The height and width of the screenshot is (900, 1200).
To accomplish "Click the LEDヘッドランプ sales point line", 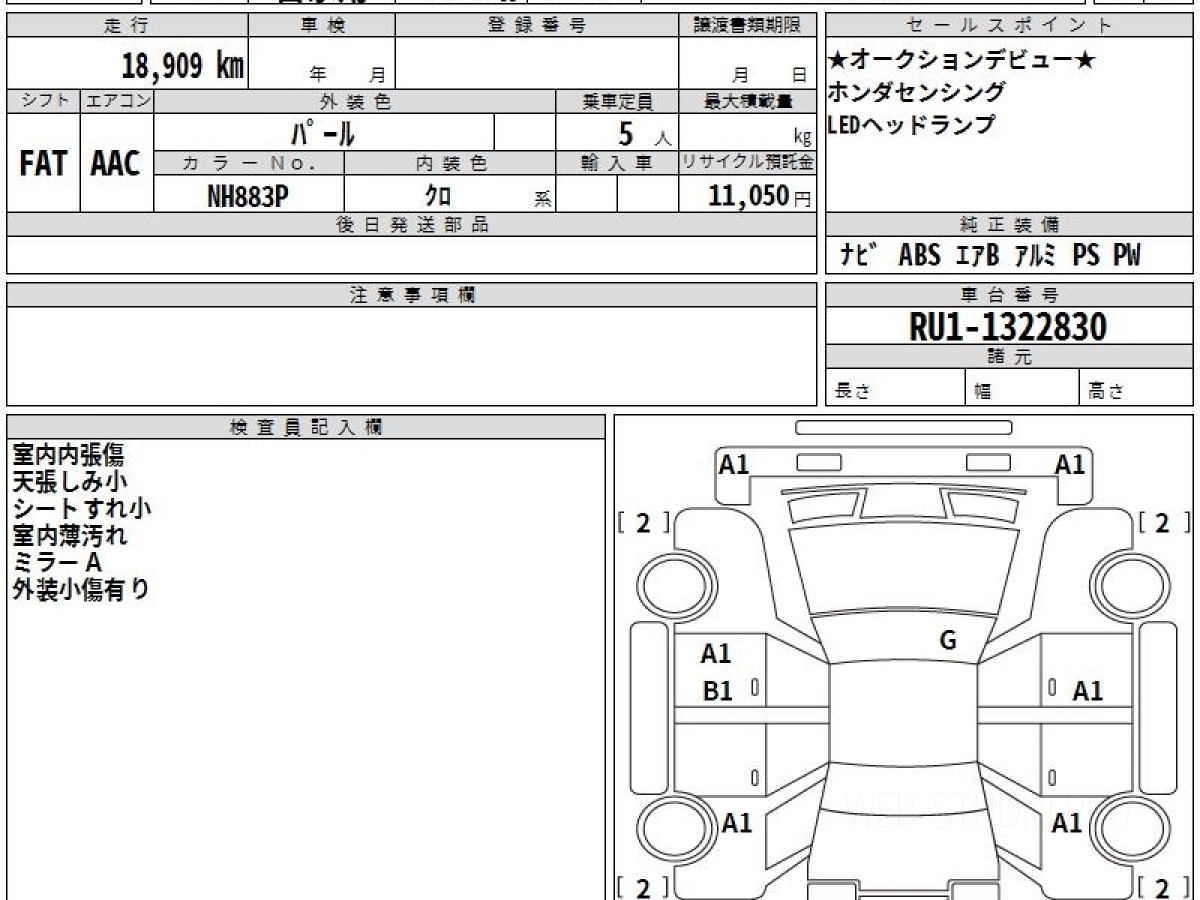I will (x=911, y=125).
